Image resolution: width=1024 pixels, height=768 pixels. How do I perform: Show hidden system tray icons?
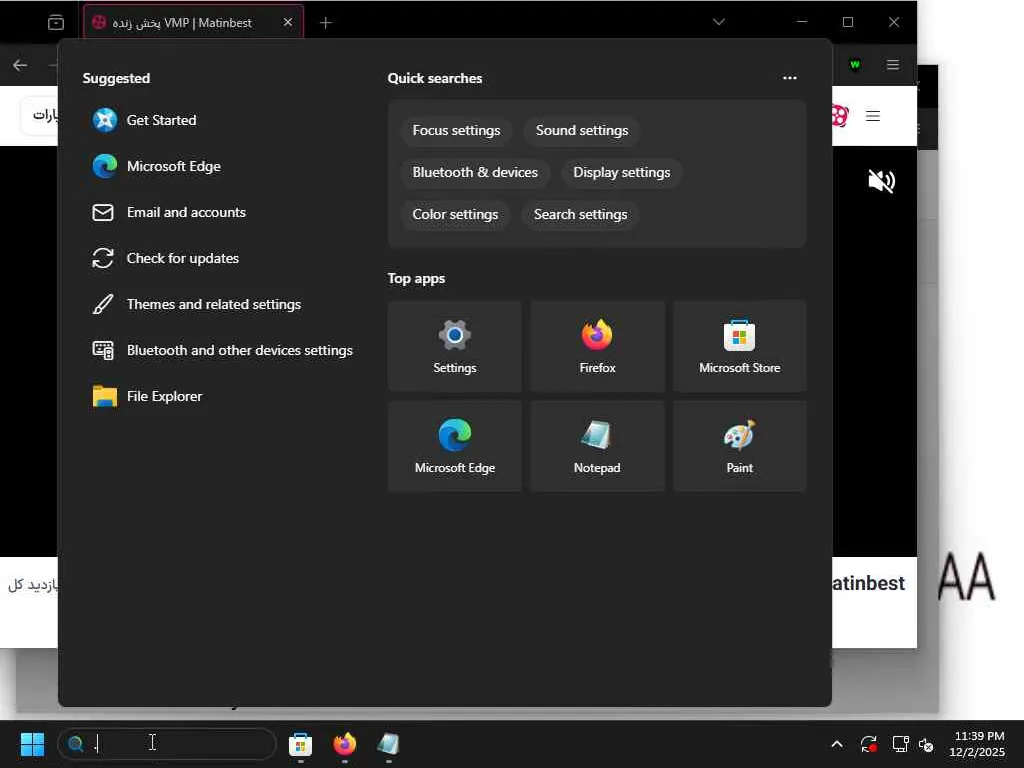tap(837, 744)
